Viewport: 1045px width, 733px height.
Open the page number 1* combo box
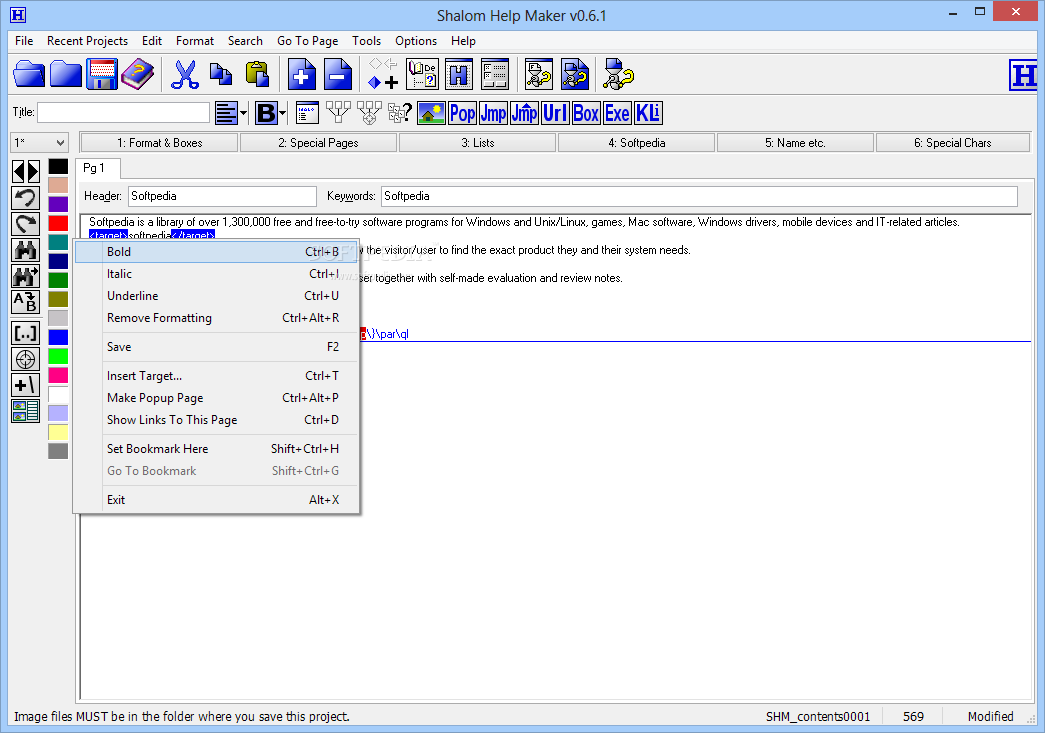40,143
